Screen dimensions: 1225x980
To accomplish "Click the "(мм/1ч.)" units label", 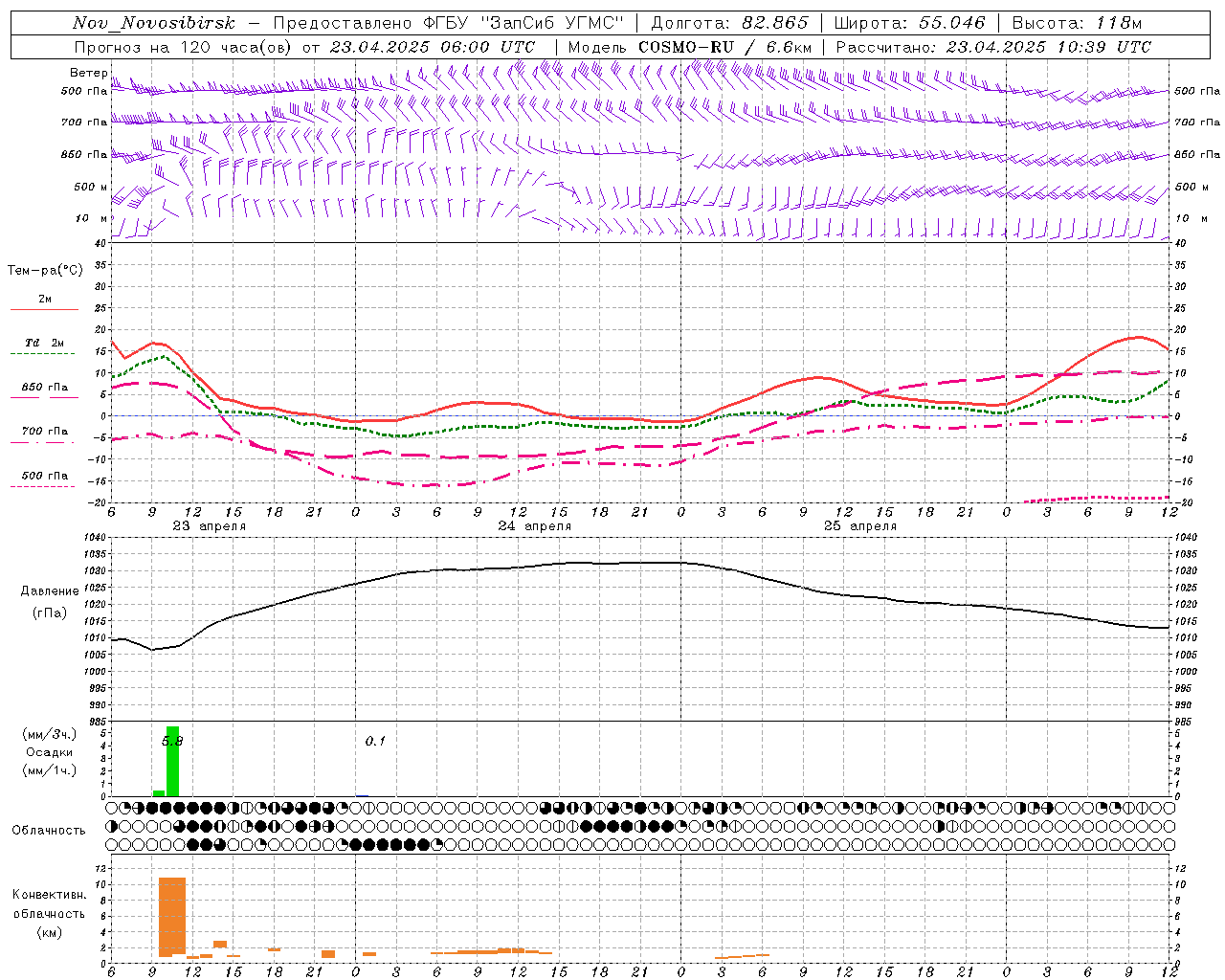I will coord(50,770).
